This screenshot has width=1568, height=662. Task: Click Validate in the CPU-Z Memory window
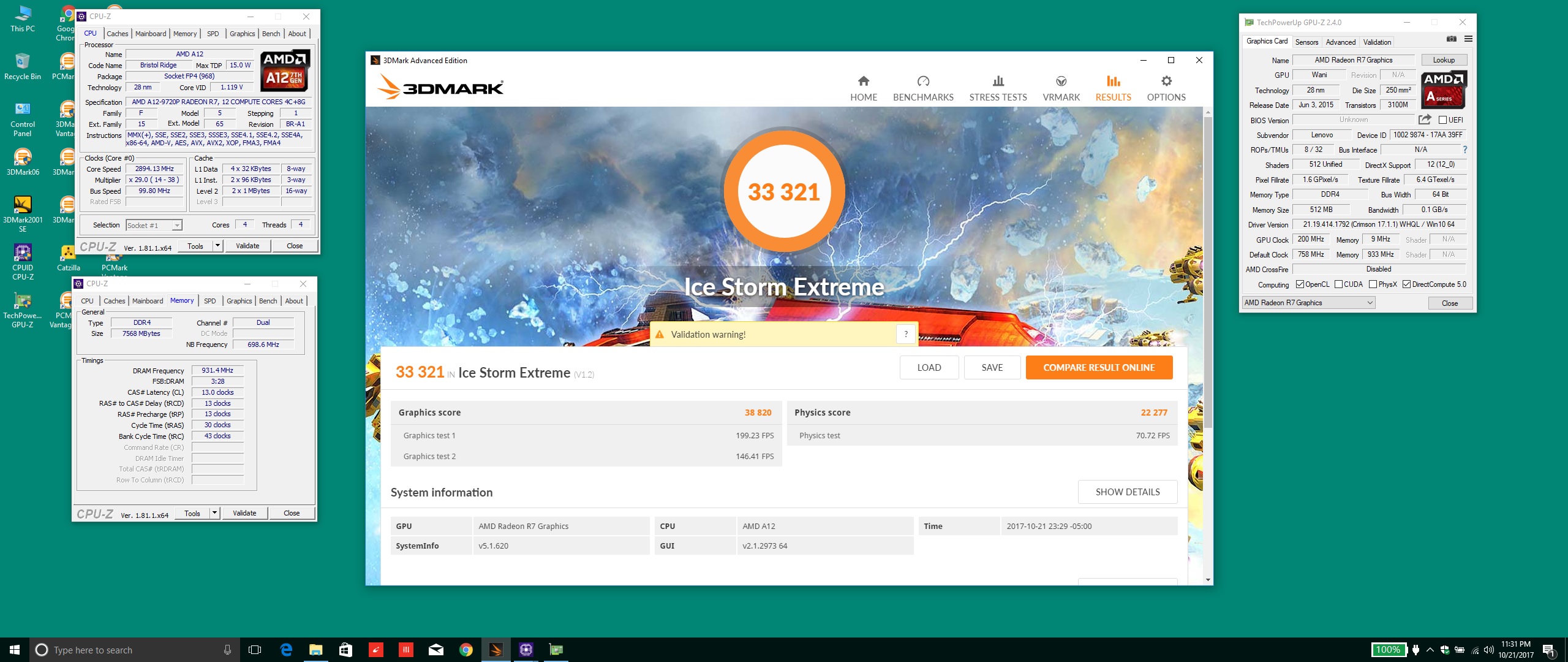tap(244, 513)
